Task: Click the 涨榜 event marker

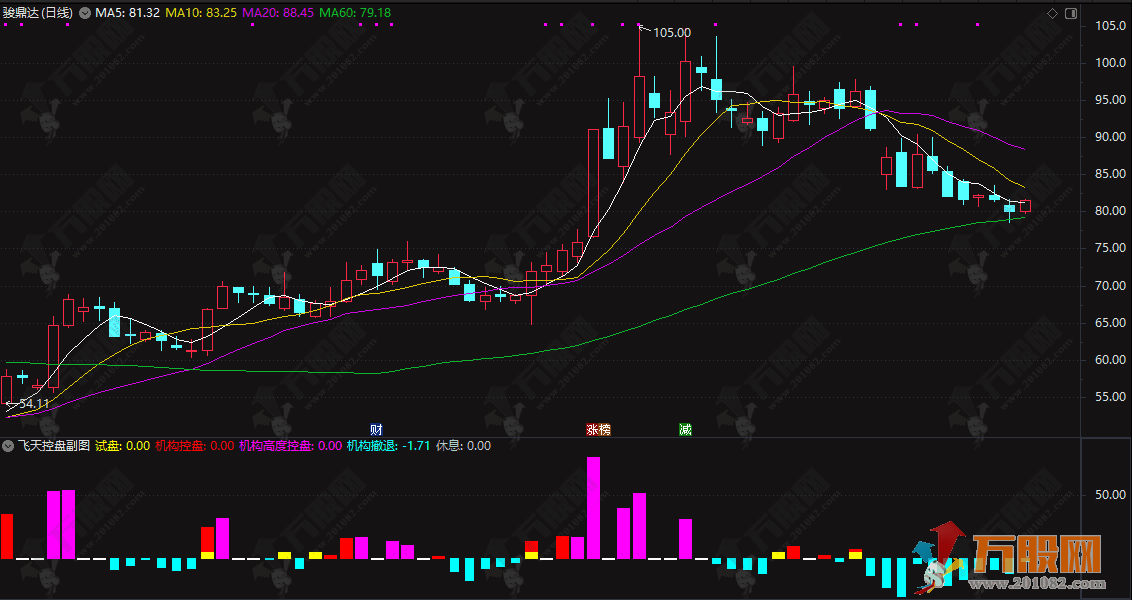Action: 598,430
